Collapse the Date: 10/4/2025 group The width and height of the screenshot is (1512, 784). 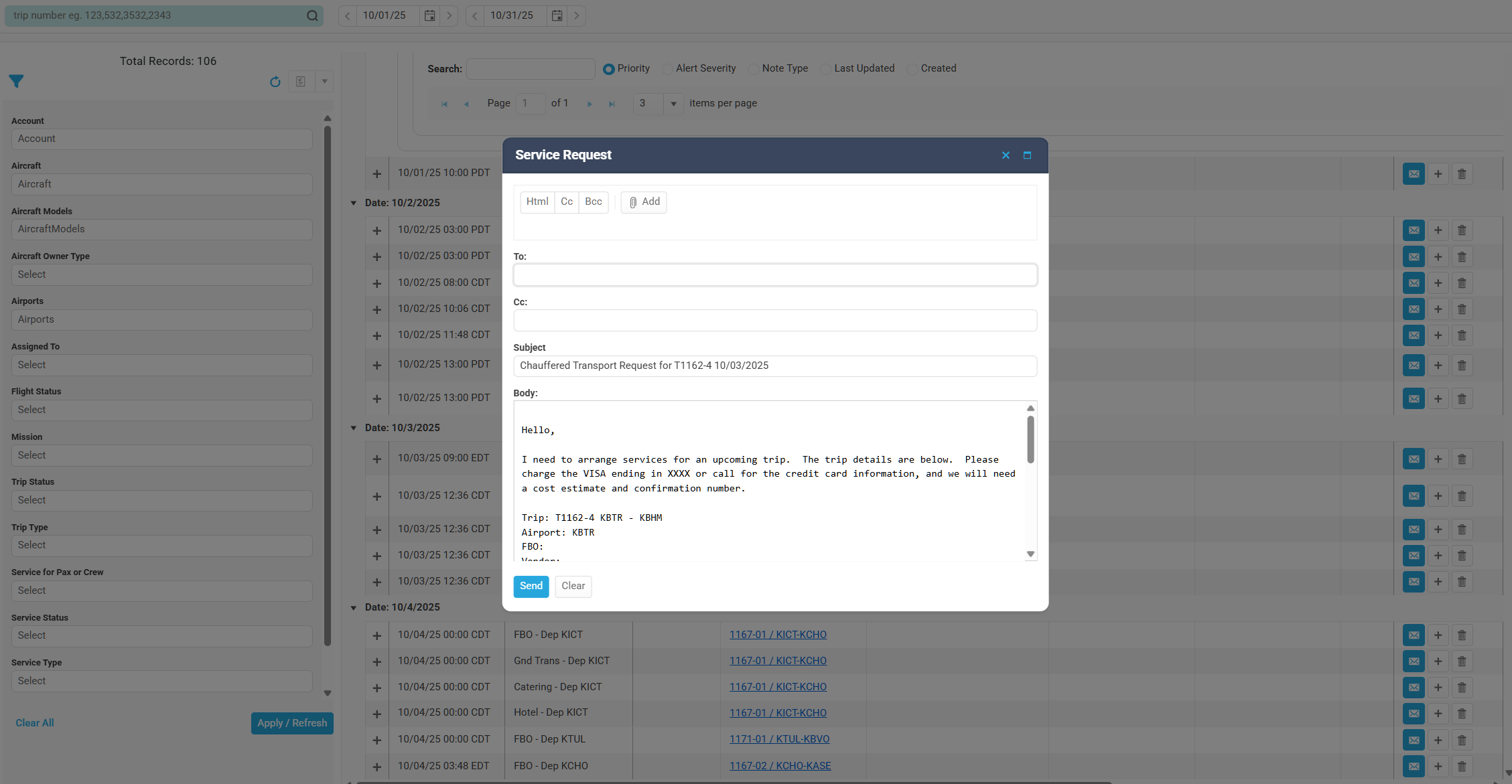(x=354, y=608)
